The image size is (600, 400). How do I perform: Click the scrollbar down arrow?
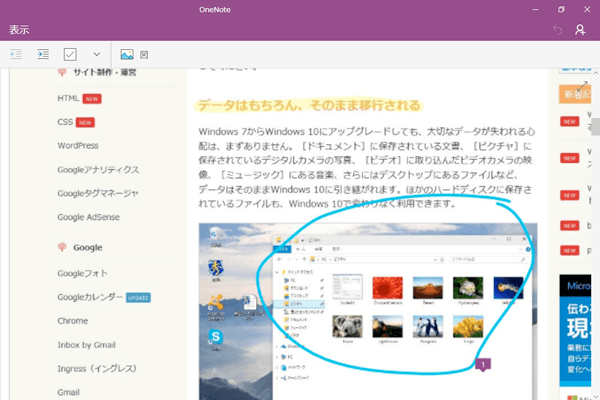pyautogui.click(x=596, y=396)
